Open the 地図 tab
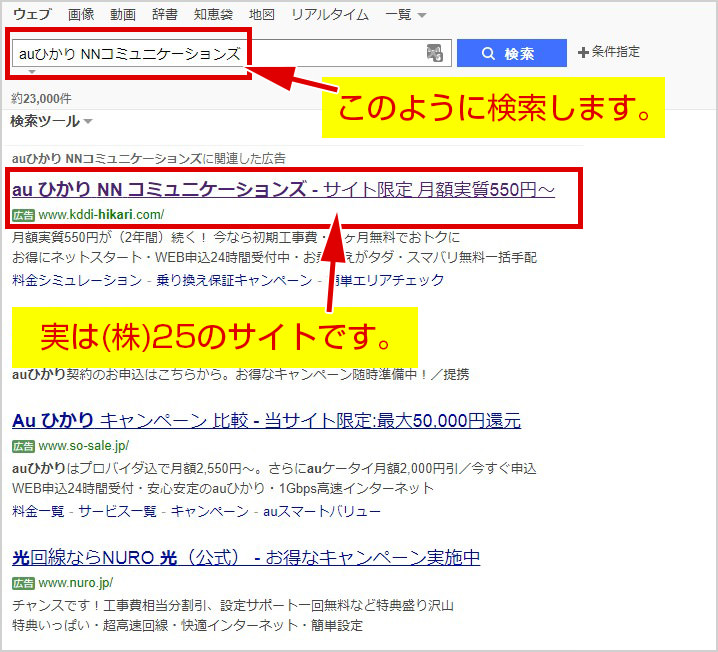718x652 pixels. [261, 14]
